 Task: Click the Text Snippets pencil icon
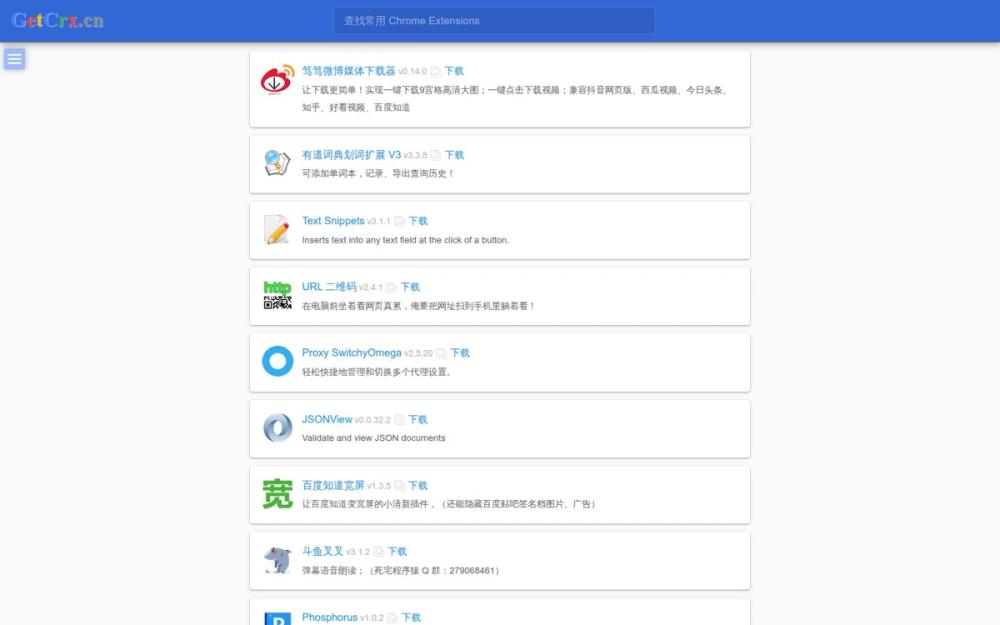click(x=275, y=229)
